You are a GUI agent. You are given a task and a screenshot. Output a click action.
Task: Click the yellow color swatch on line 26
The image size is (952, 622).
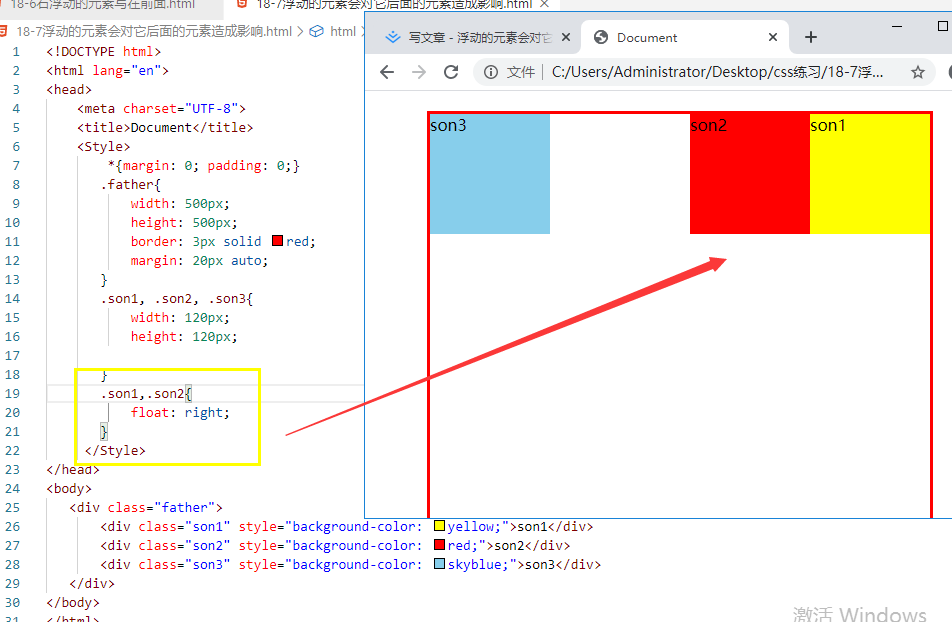tap(440, 525)
